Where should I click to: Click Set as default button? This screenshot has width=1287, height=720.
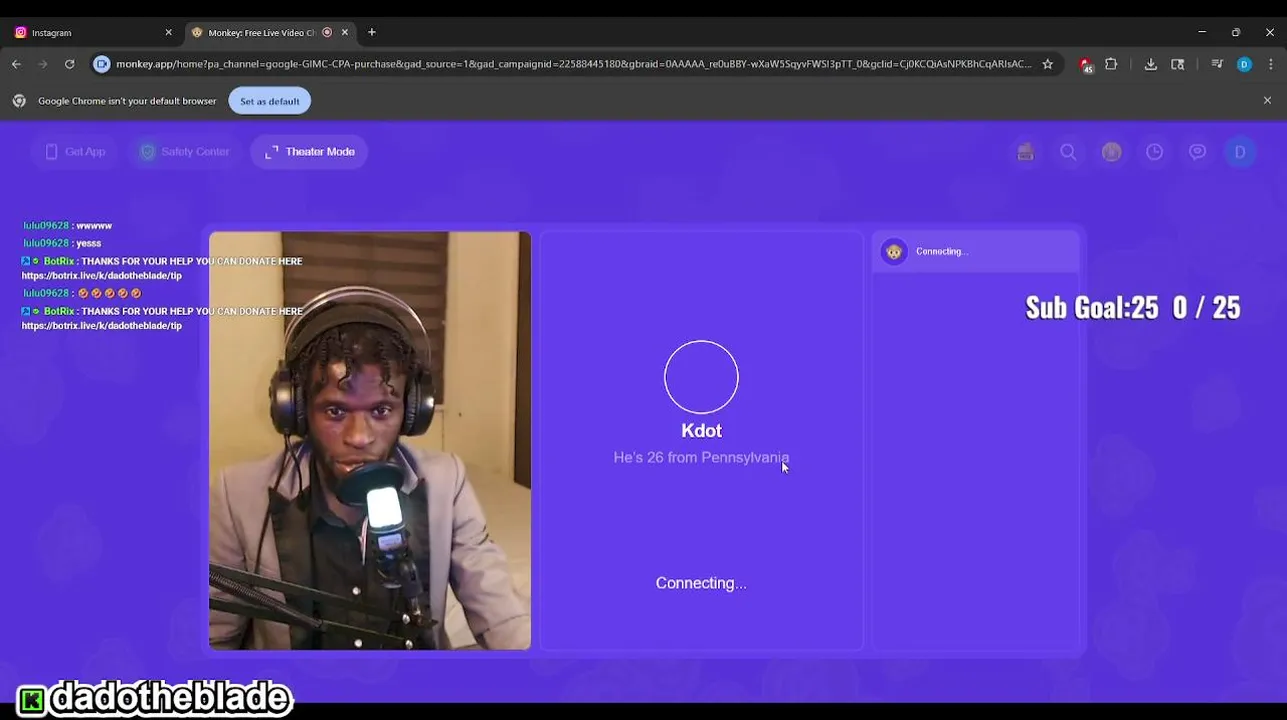click(x=269, y=101)
